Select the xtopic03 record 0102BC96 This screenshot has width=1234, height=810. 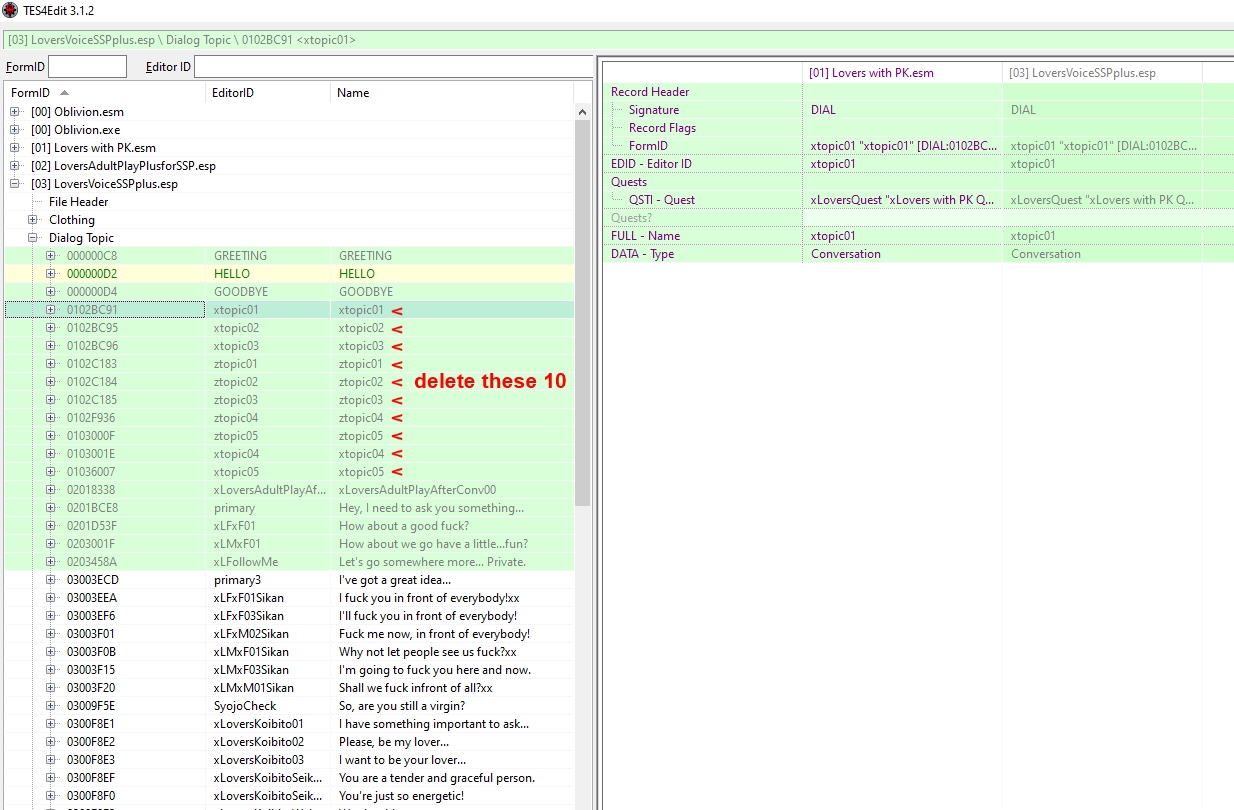289,346
